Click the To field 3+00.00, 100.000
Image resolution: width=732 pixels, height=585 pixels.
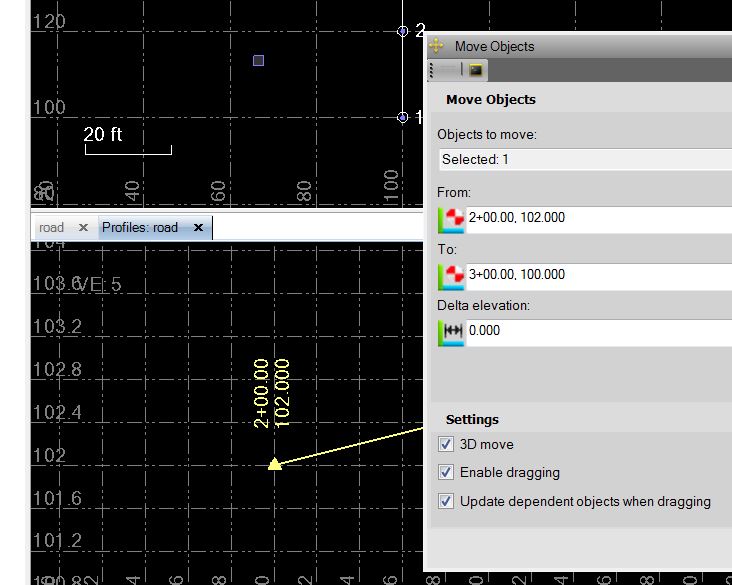click(599, 277)
